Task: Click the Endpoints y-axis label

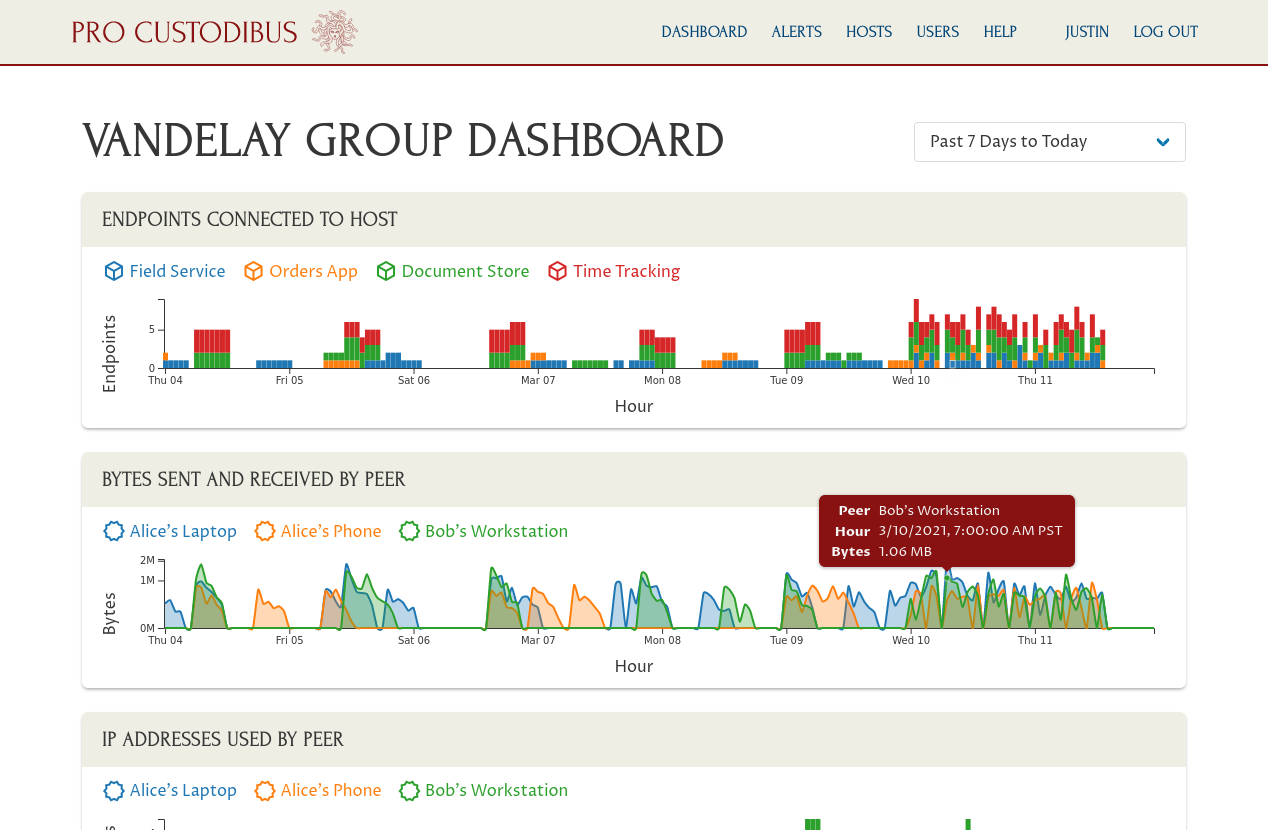Action: pos(109,354)
